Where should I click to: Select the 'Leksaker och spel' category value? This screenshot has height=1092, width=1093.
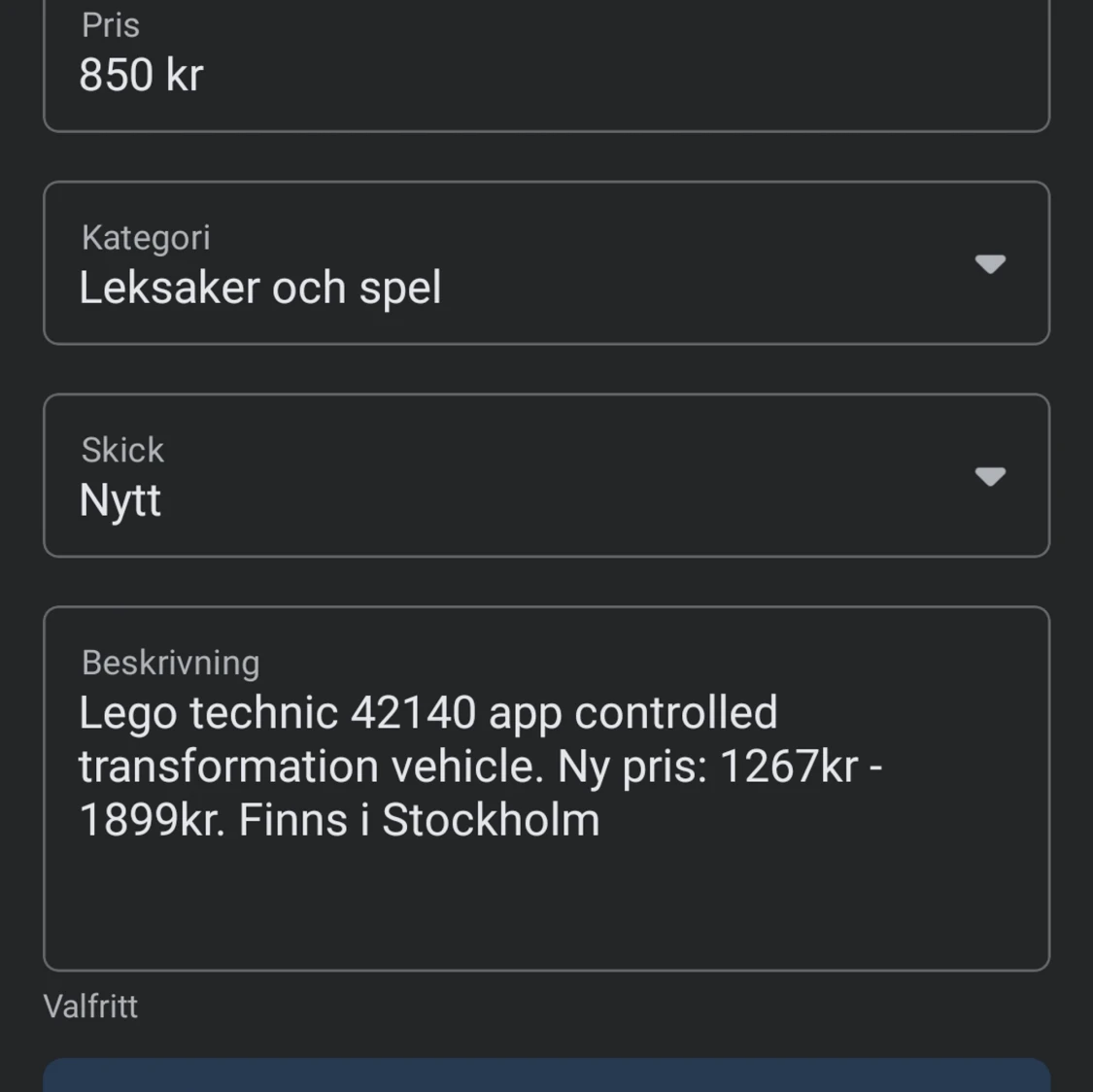[x=260, y=288]
